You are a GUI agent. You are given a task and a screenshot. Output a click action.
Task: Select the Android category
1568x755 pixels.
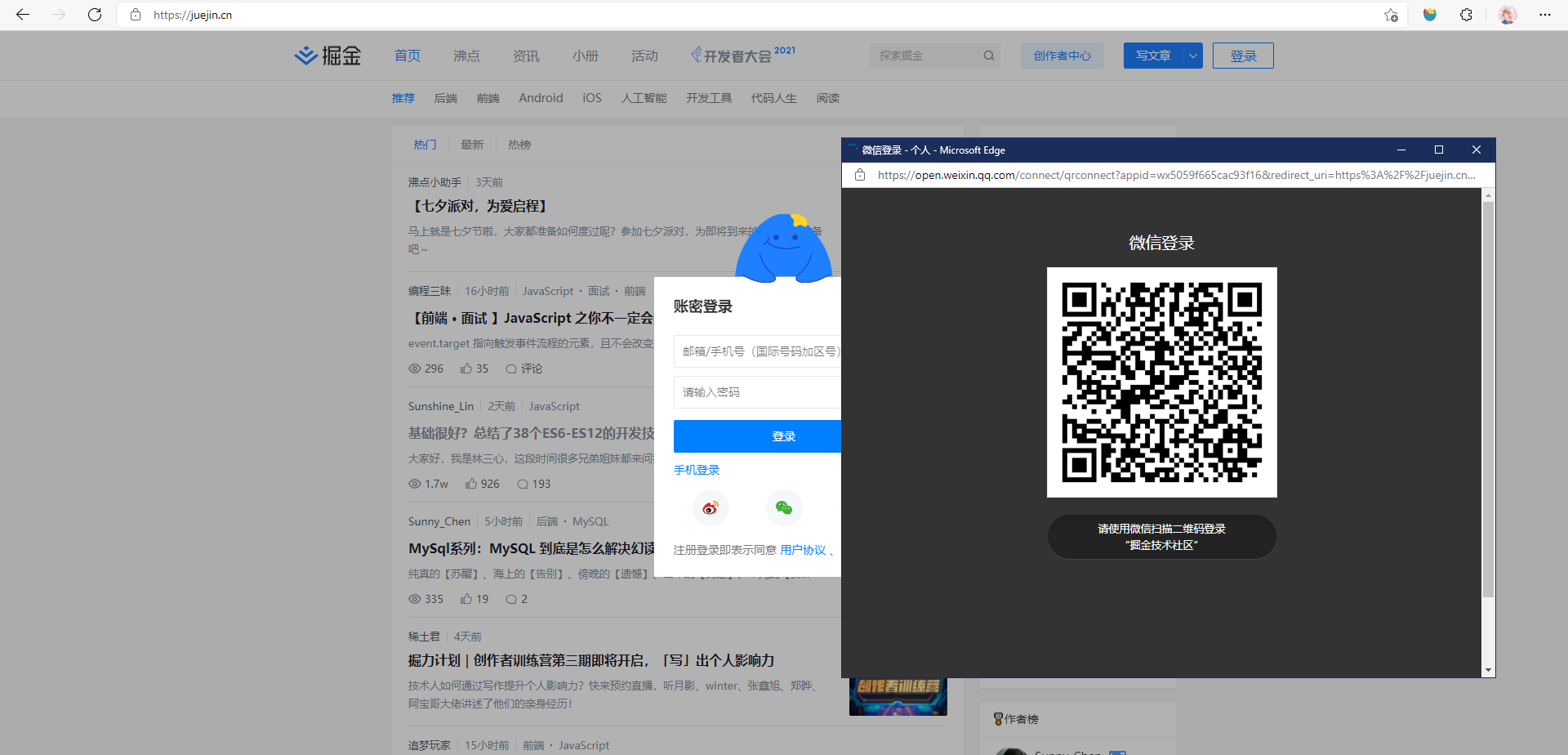541,98
